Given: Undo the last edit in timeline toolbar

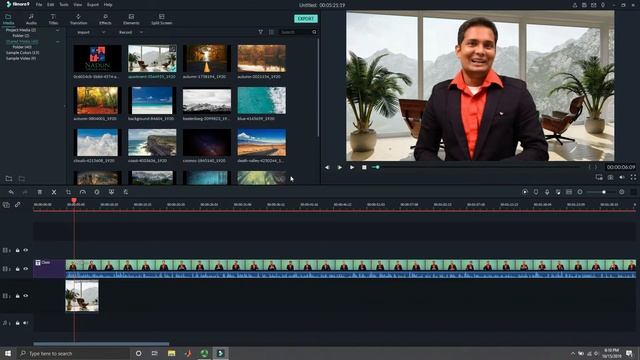Looking at the screenshot, I should 11,192.
